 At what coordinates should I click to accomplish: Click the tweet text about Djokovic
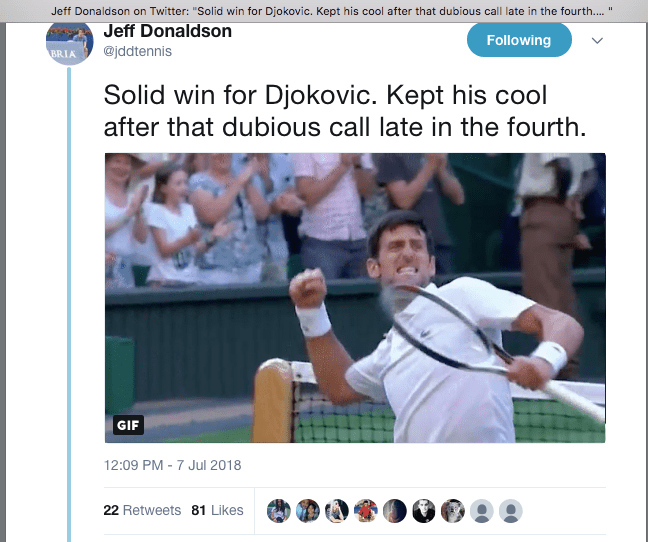click(x=345, y=111)
